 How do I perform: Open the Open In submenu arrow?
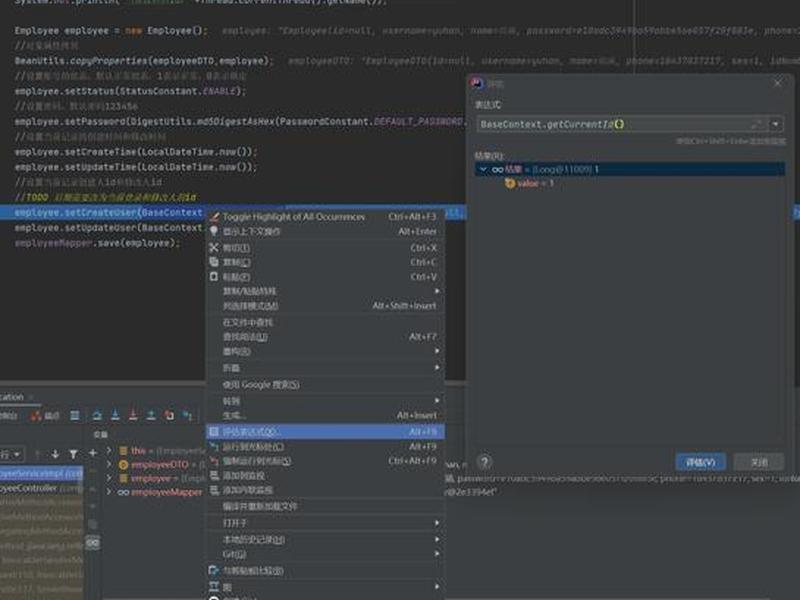click(x=437, y=523)
